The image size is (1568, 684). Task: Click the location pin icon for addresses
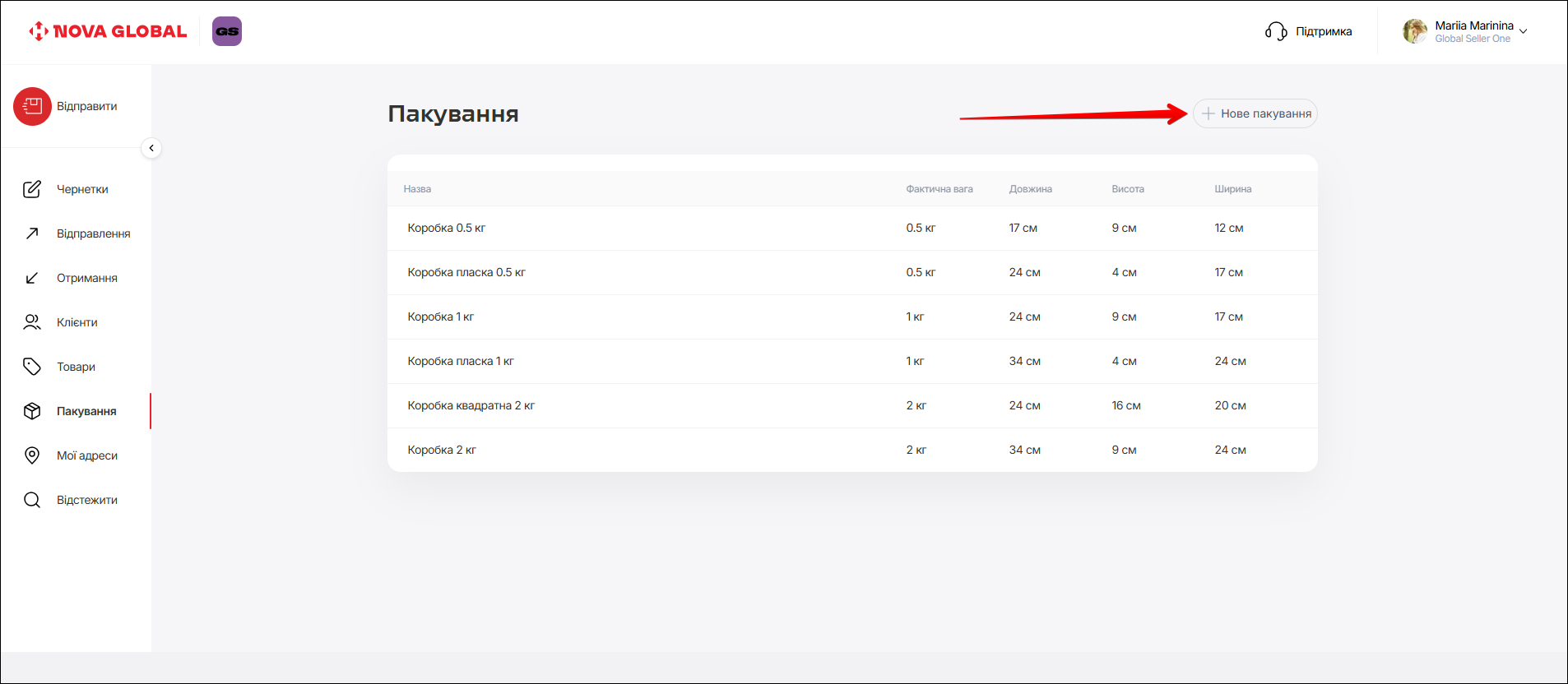(x=32, y=455)
